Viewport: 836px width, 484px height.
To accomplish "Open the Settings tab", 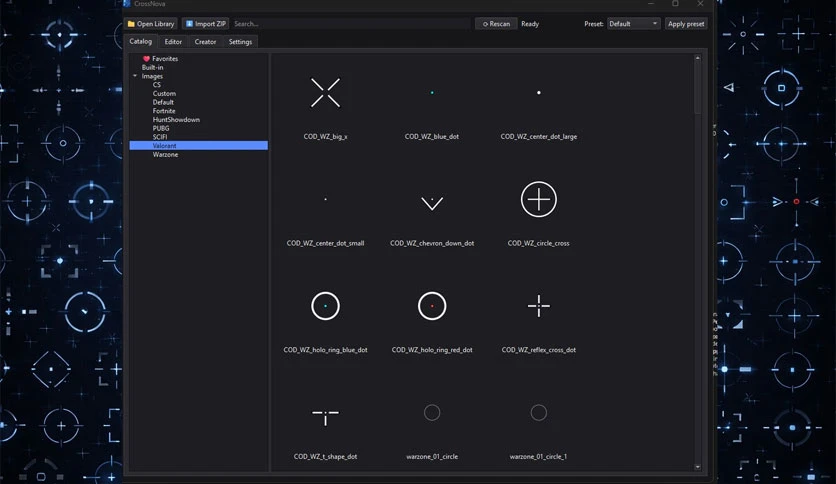I will pyautogui.click(x=240, y=42).
